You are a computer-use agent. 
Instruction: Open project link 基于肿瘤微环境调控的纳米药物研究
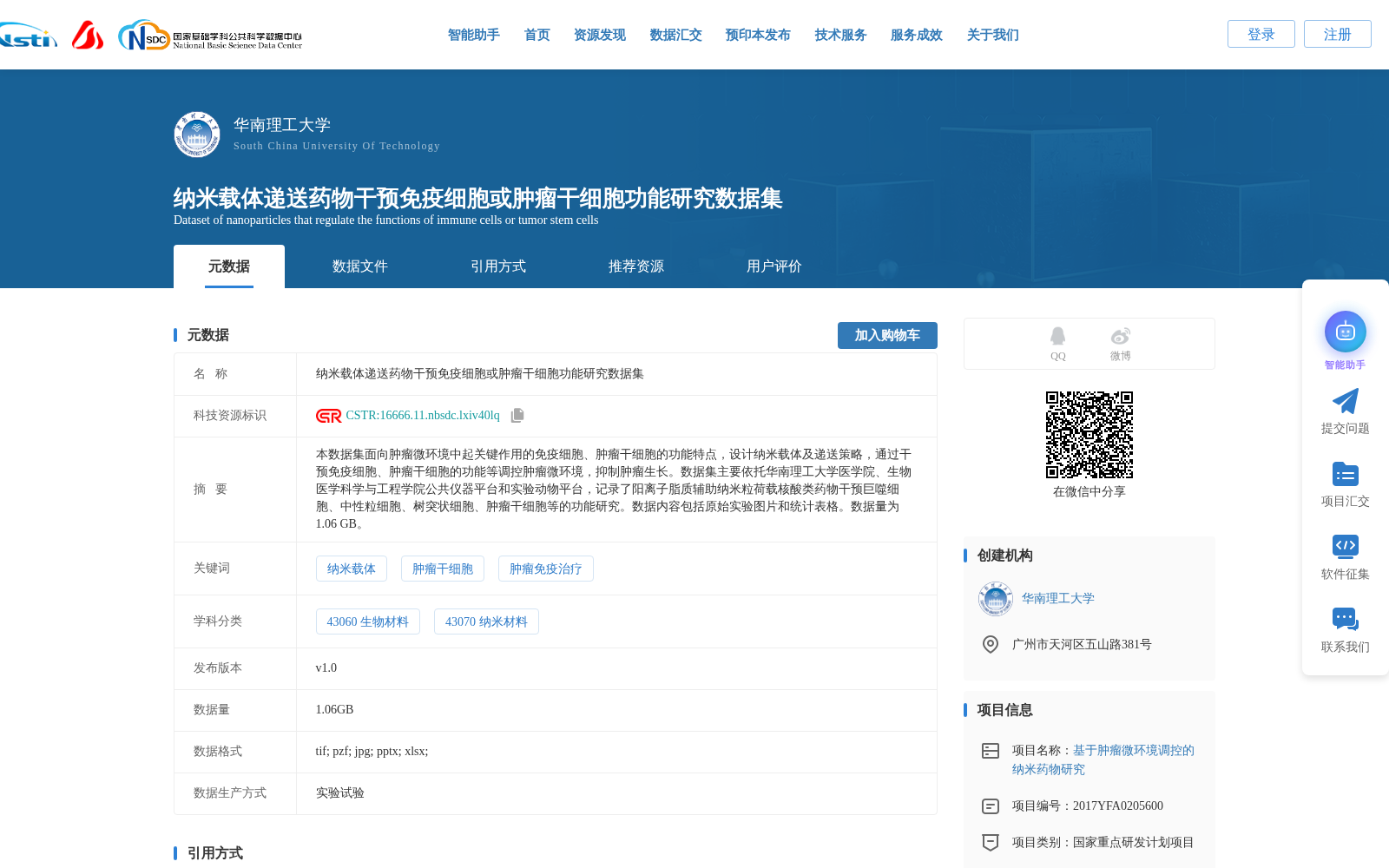pos(1103,759)
